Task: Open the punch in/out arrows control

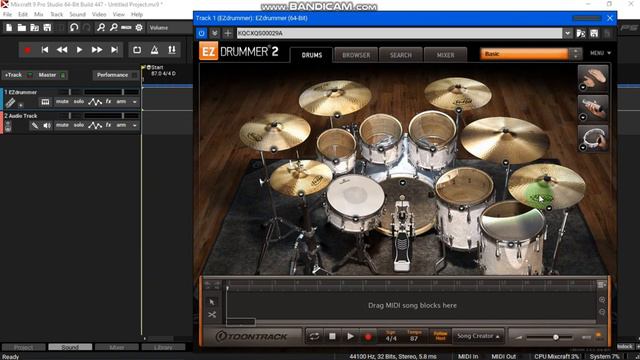Action: pyautogui.click(x=172, y=50)
